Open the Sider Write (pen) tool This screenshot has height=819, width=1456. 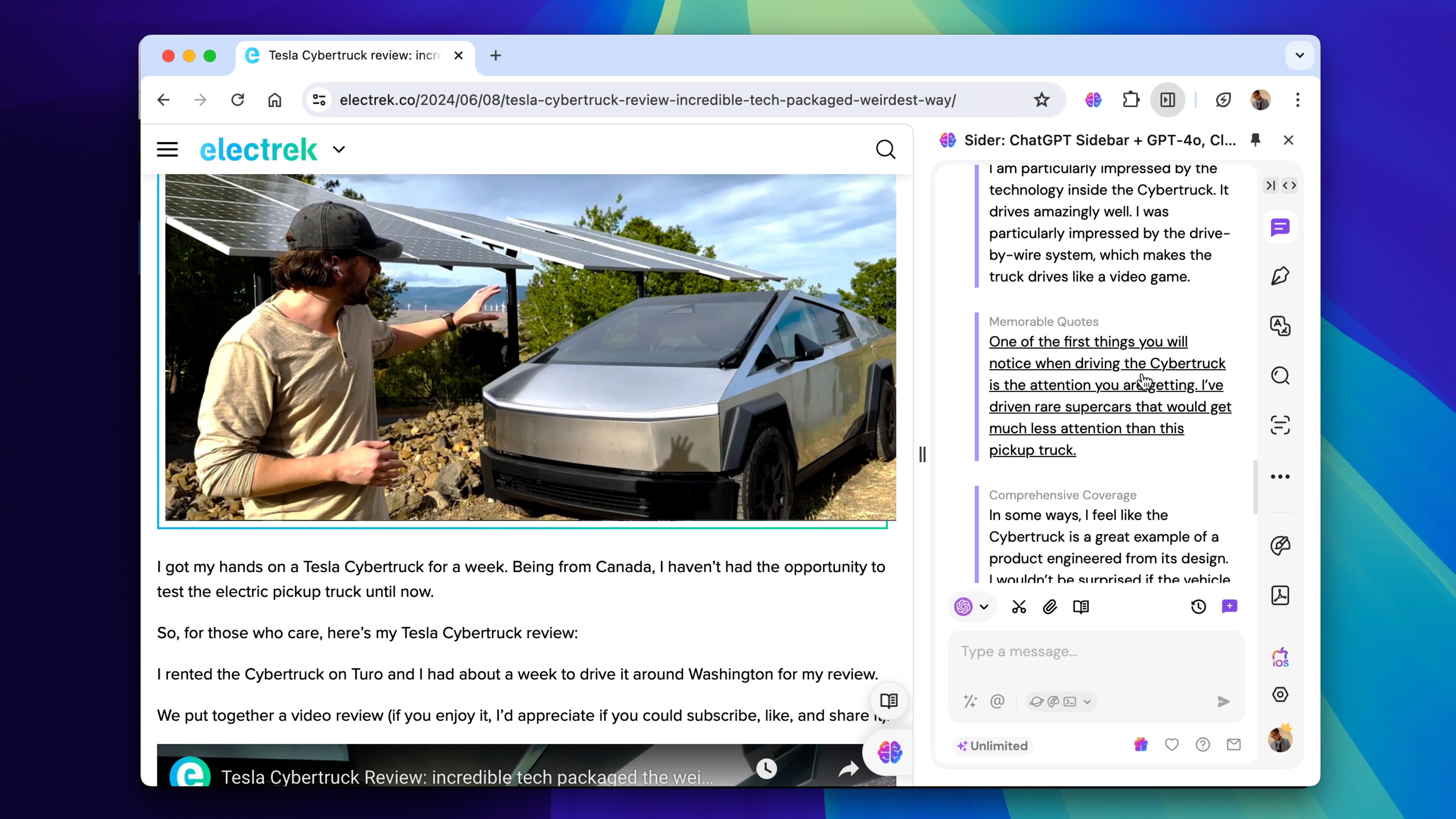coord(1280,276)
